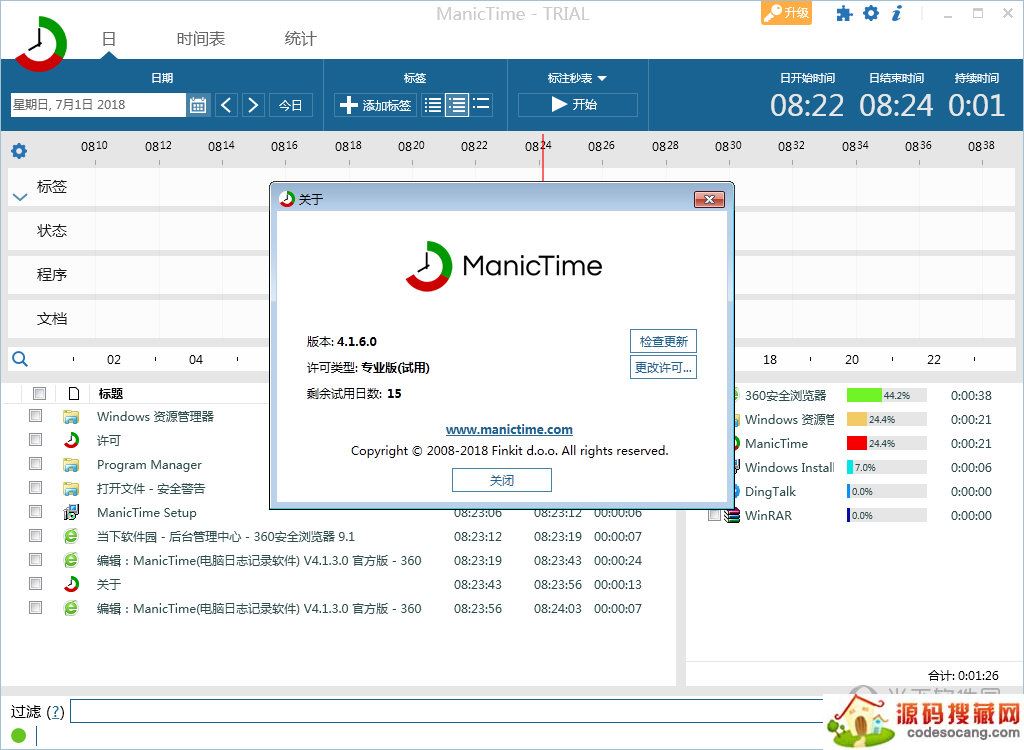Tick the checkbox for ManicTime Setup
The width and height of the screenshot is (1024, 750).
click(x=36, y=512)
